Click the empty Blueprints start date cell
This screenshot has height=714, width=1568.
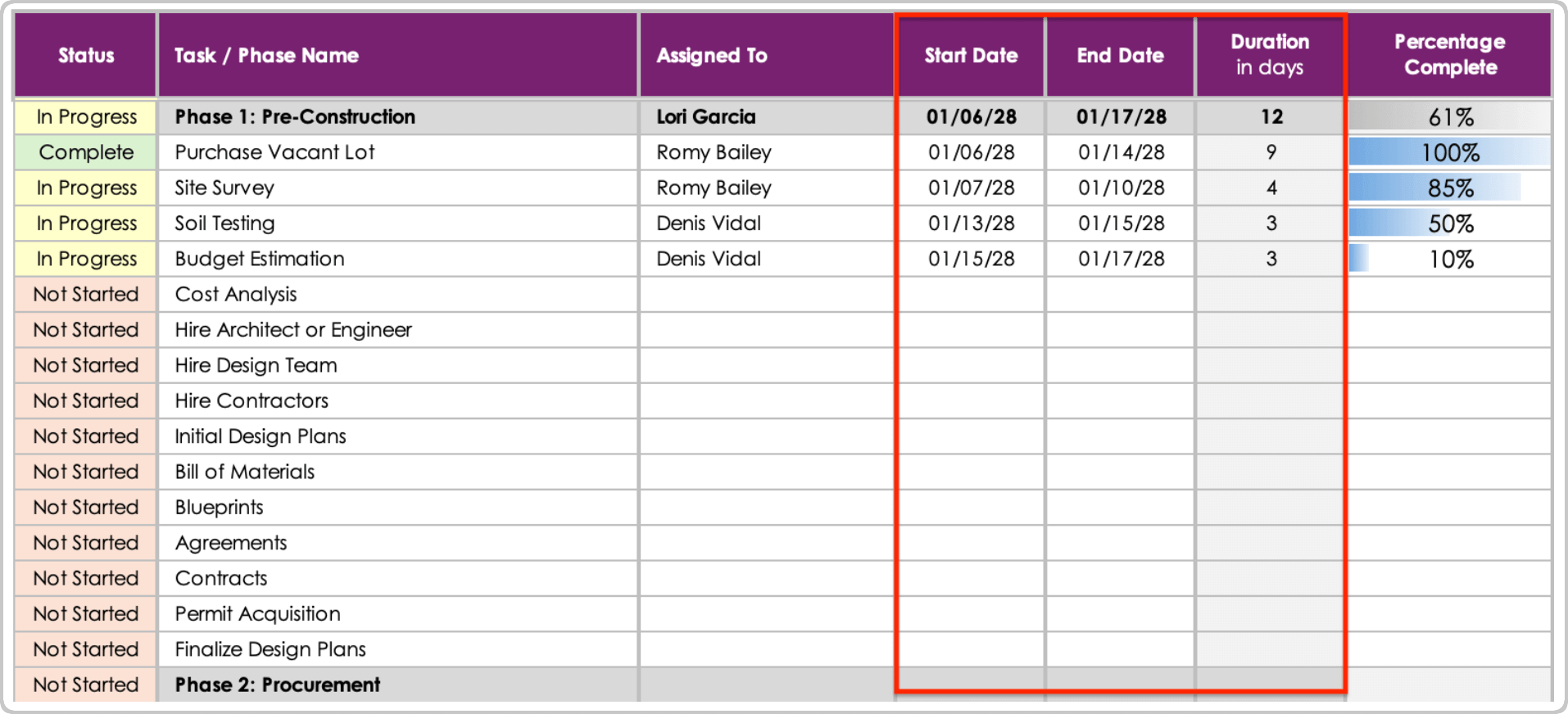coord(971,508)
